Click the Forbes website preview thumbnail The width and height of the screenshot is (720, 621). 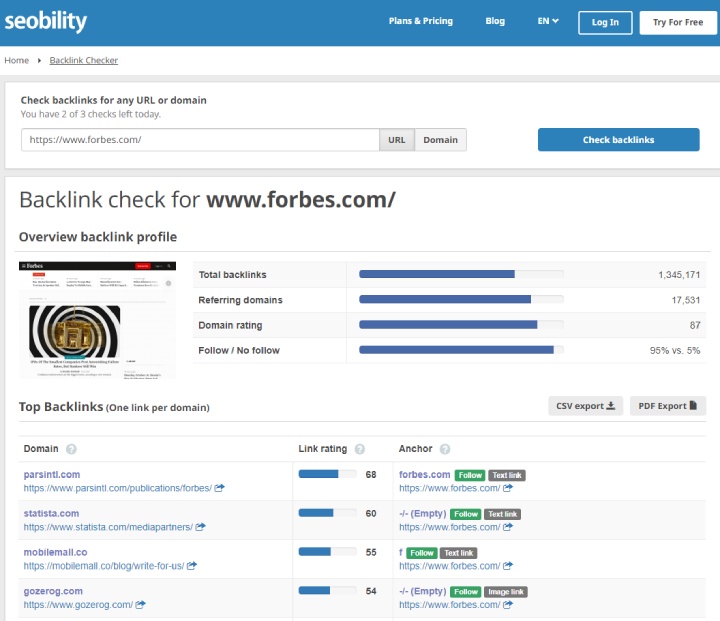click(x=97, y=320)
